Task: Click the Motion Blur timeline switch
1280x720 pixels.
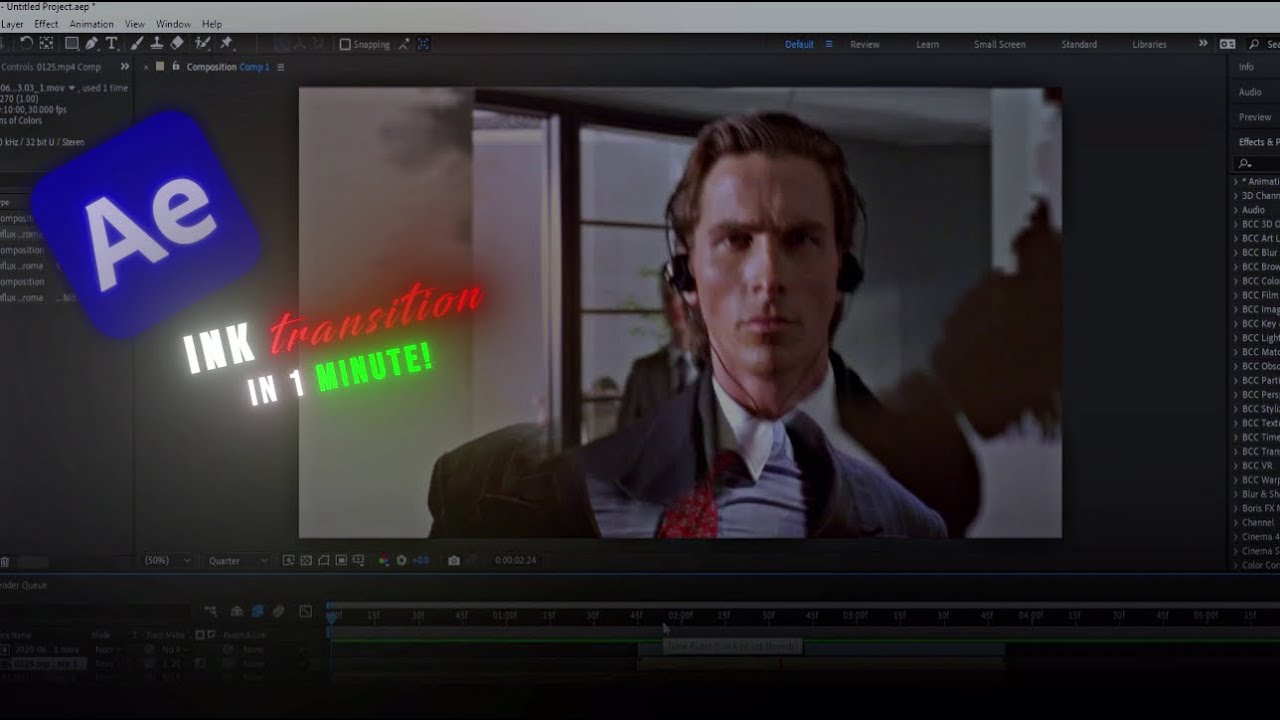Action: click(279, 611)
